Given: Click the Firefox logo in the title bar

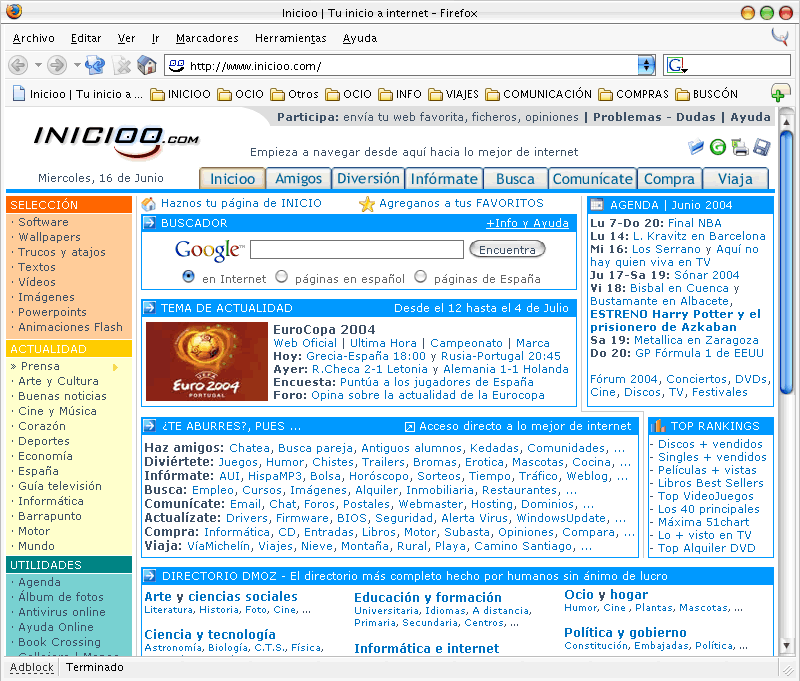Looking at the screenshot, I should click(x=14, y=11).
